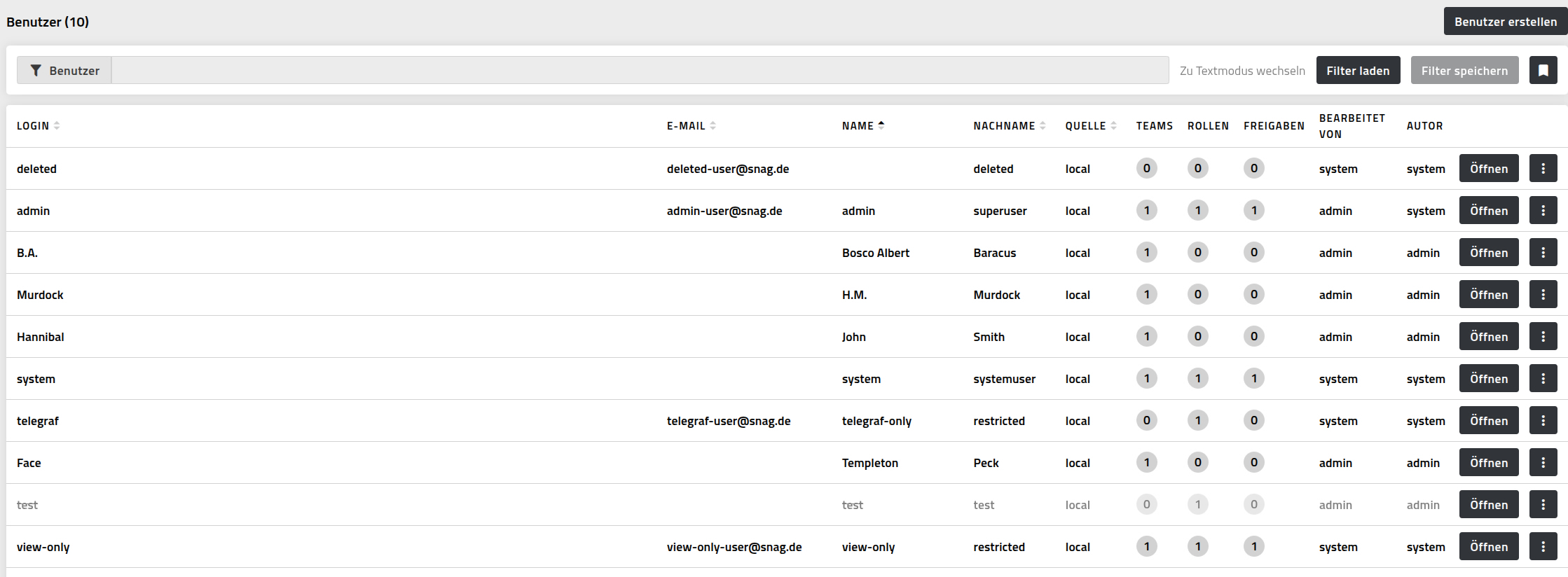Click Öffnen for the B.A. user
Image resolution: width=1568 pixels, height=577 pixels.
click(x=1489, y=252)
